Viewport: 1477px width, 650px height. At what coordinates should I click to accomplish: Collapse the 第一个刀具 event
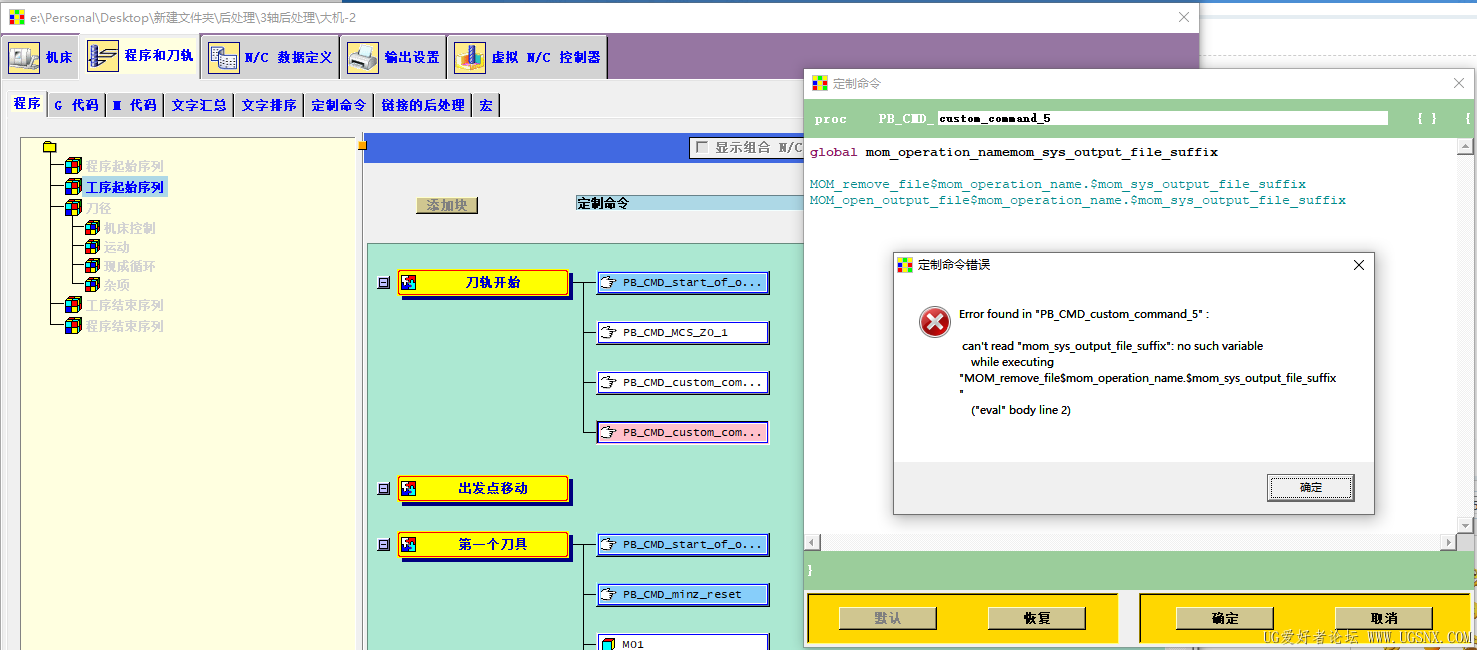[383, 545]
